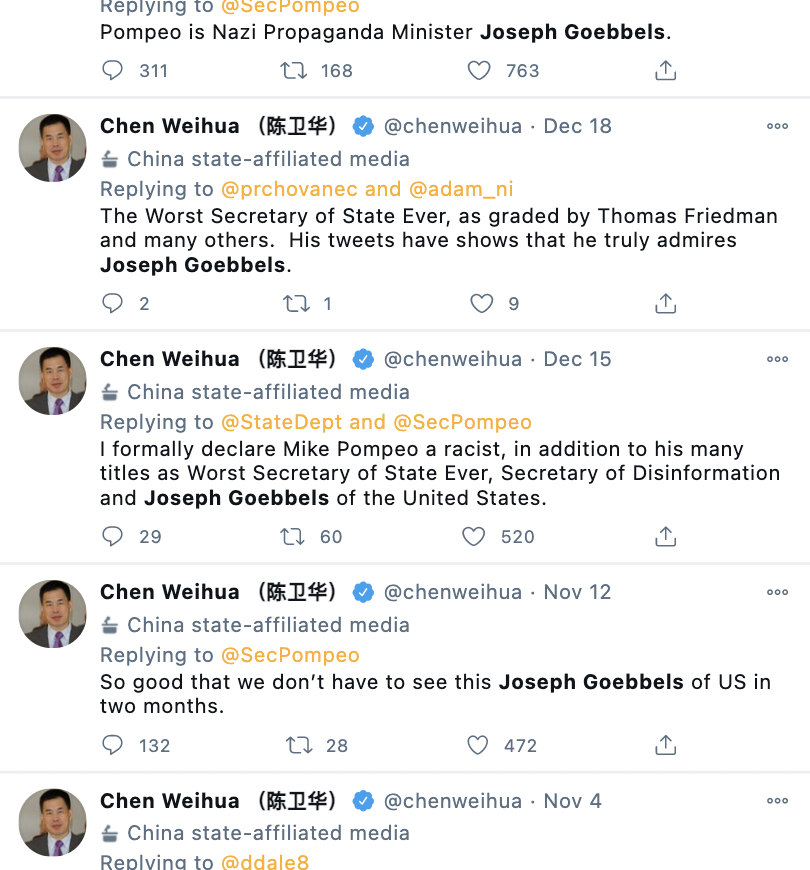
Task: Open Chen Weihua's avatar on Dec 18 tweet
Action: click(53, 148)
